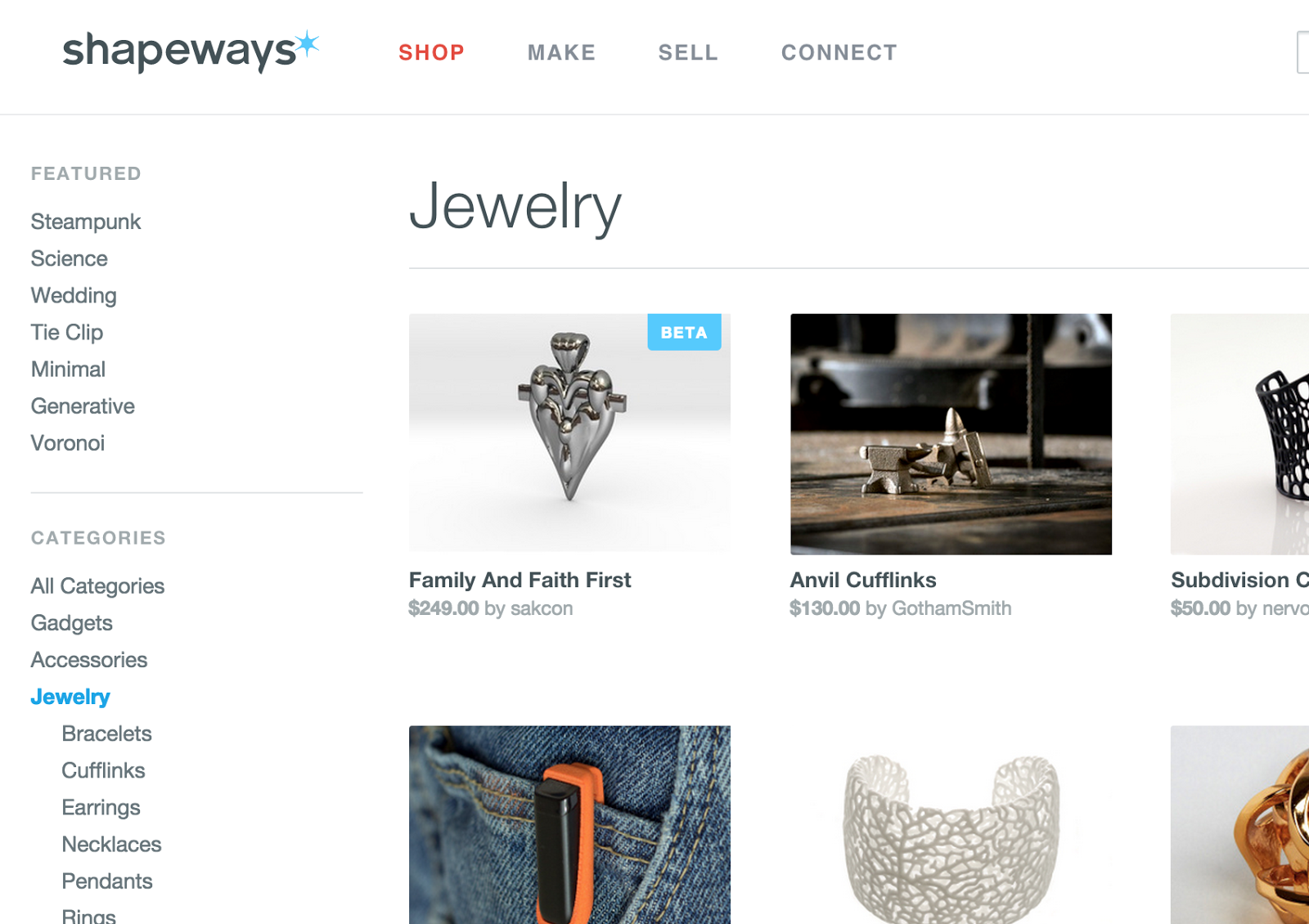Select the Steampunk featured link
Screen dimensions: 1309x924
pyautogui.click(x=86, y=222)
